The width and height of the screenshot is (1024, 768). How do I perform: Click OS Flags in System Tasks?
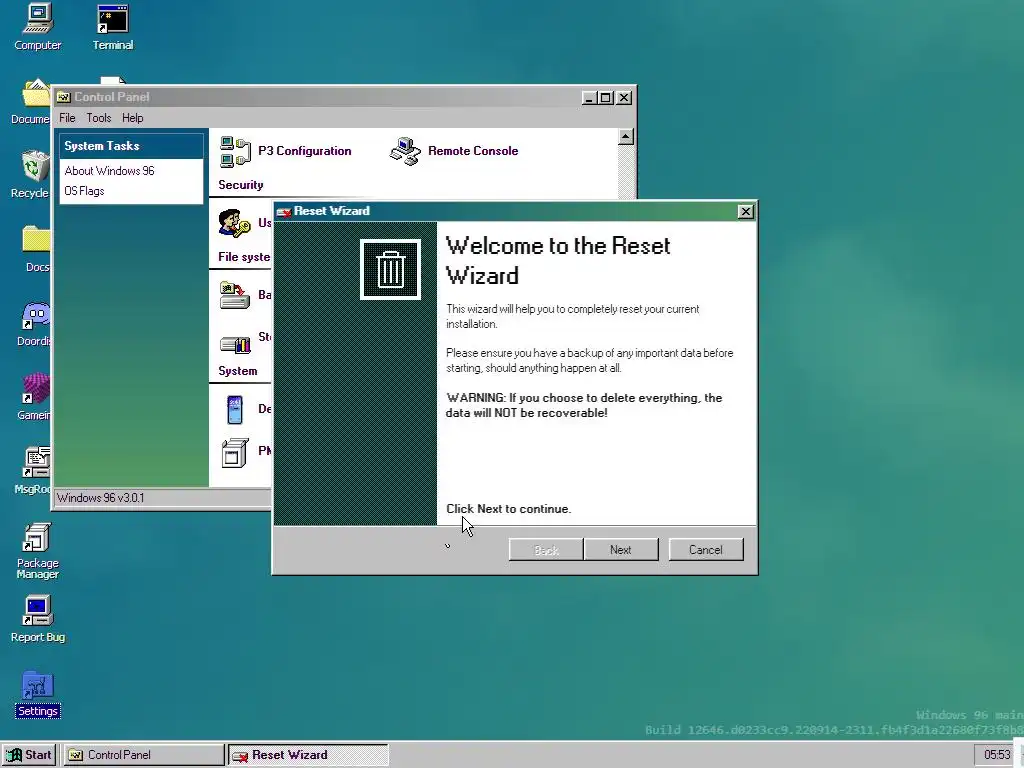click(x=84, y=191)
